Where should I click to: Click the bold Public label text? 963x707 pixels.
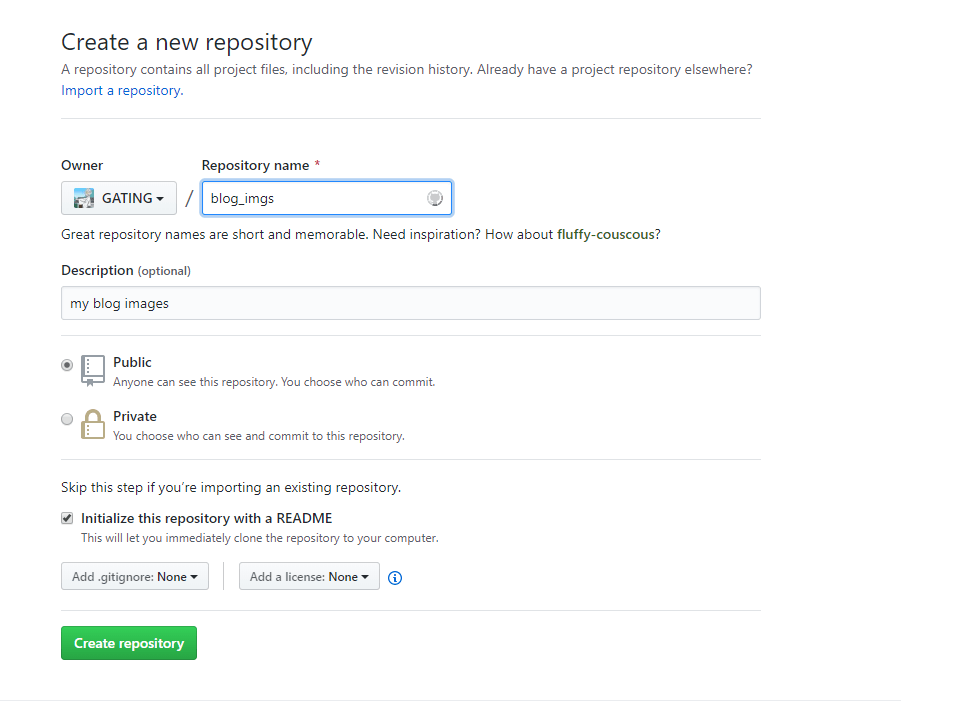[132, 362]
